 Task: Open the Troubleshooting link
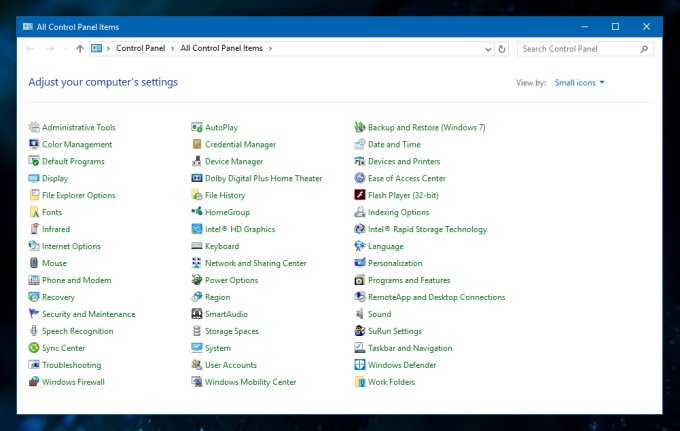click(72, 365)
